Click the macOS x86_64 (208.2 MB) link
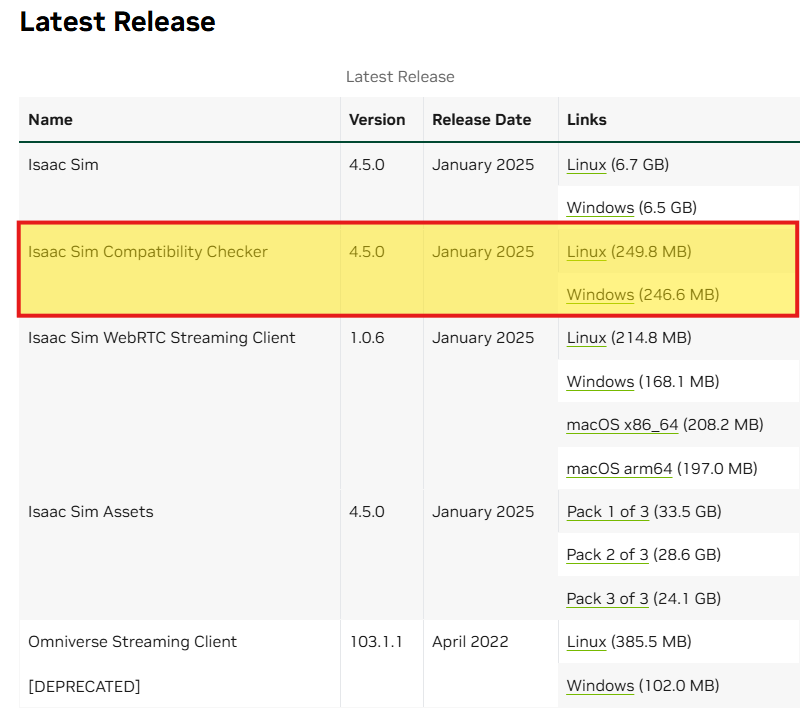804x719 pixels. coord(622,425)
